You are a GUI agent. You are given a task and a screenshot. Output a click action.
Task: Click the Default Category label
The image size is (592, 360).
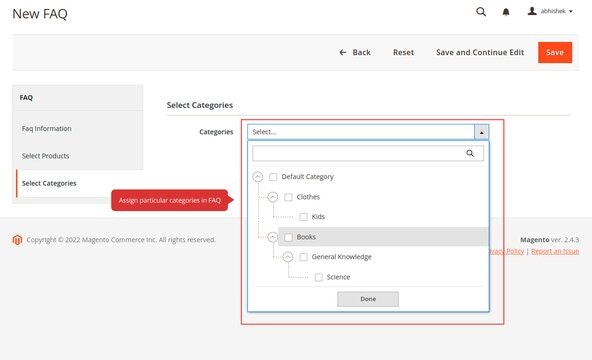point(307,177)
